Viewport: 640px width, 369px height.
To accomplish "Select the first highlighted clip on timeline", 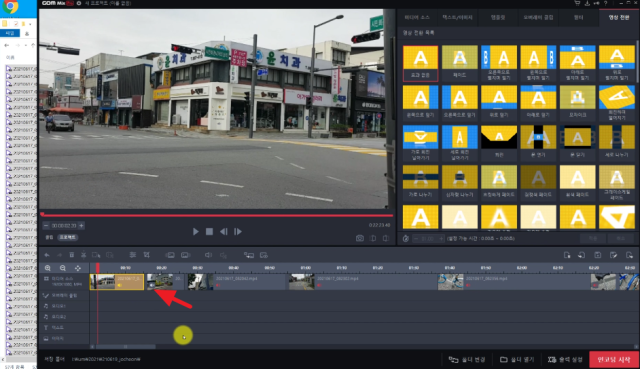I will coord(117,282).
